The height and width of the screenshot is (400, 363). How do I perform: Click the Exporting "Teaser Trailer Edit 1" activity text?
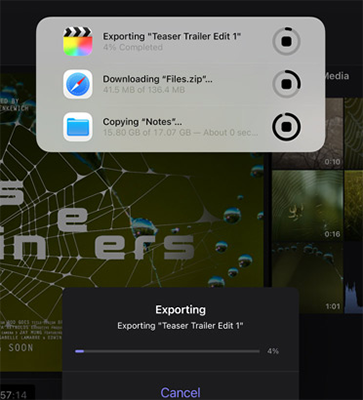point(172,36)
